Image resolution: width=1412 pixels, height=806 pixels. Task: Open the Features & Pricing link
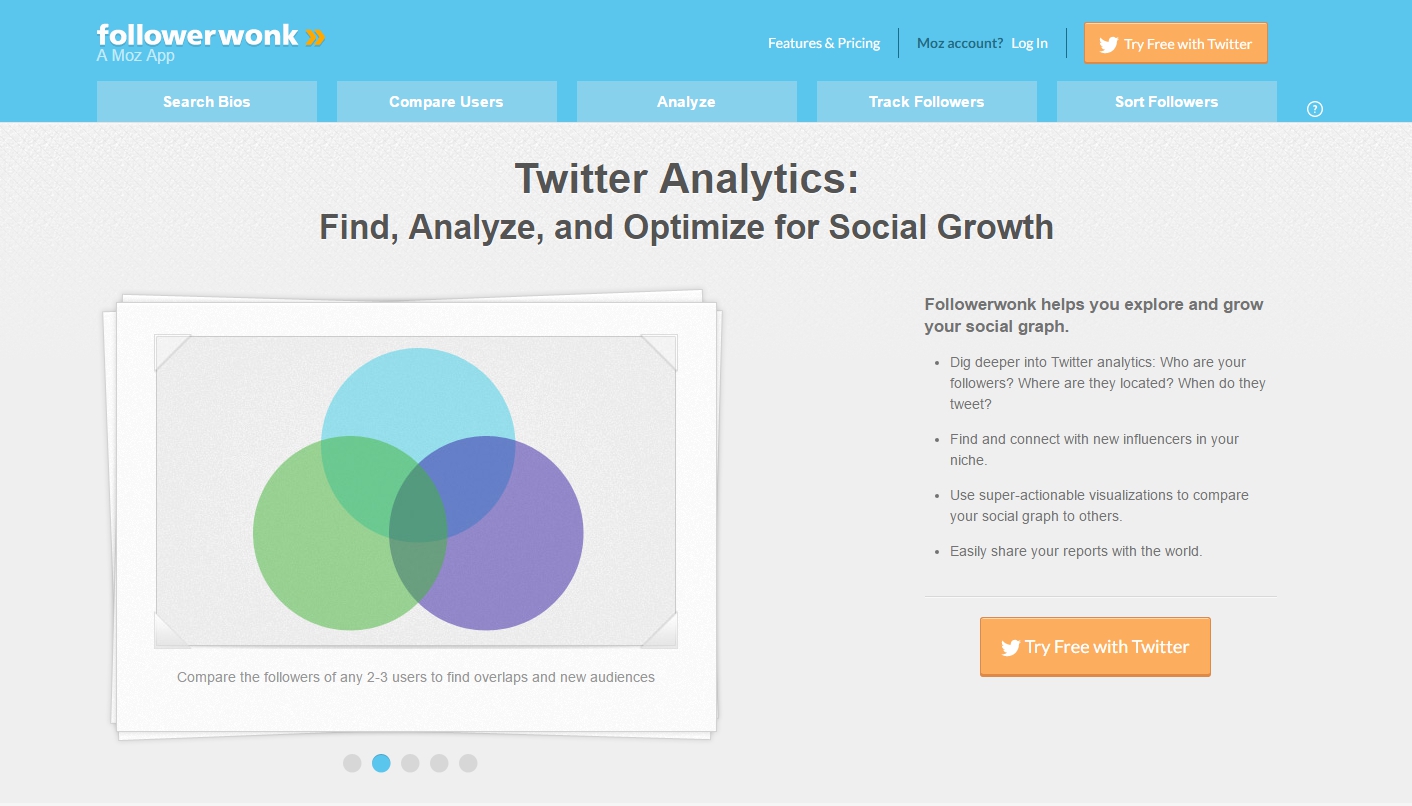pyautogui.click(x=824, y=43)
